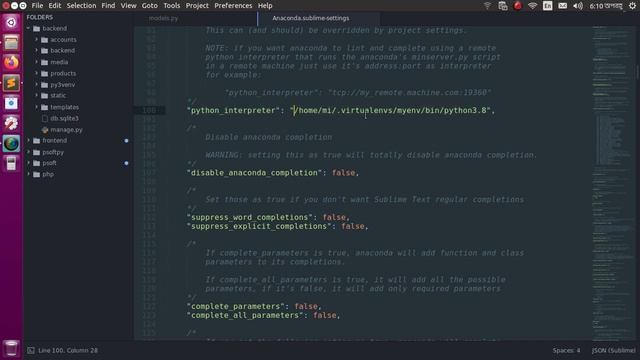This screenshot has width=640, height=360.
Task: Click the "suppress_explicit_completions" key
Action: [259, 226]
